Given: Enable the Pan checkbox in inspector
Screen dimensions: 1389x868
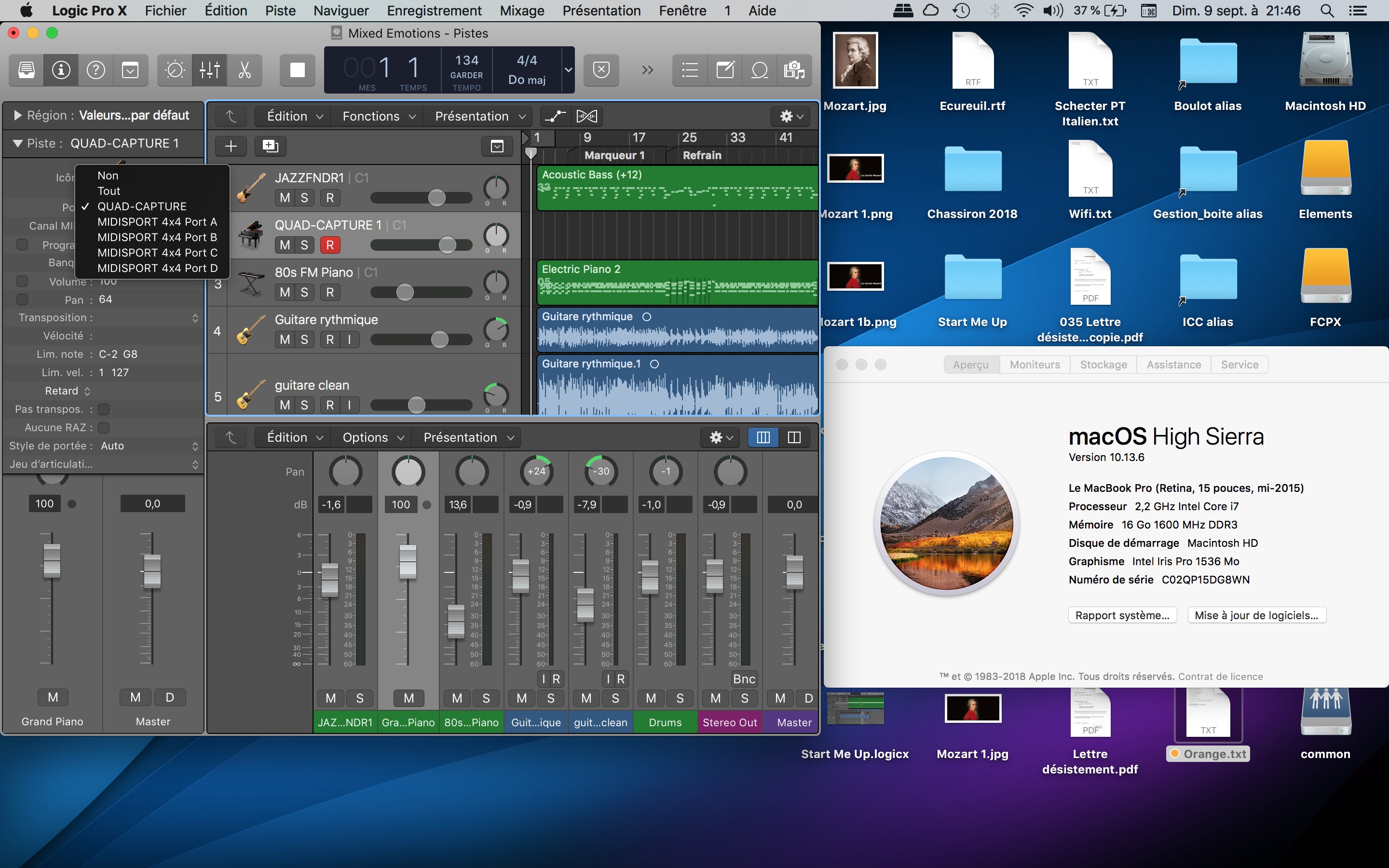Looking at the screenshot, I should [x=22, y=299].
